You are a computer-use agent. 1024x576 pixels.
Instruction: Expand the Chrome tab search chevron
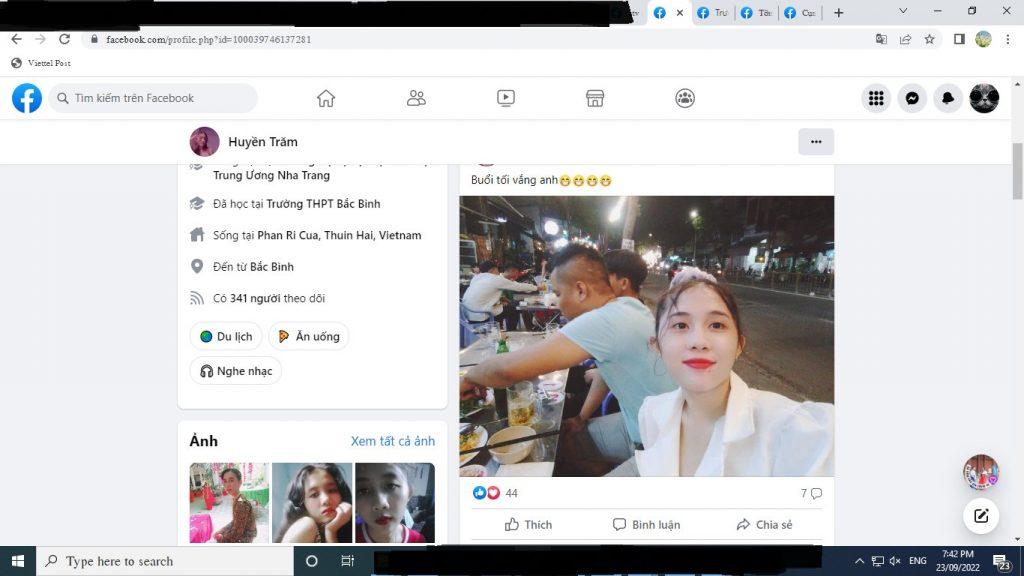coord(903,12)
